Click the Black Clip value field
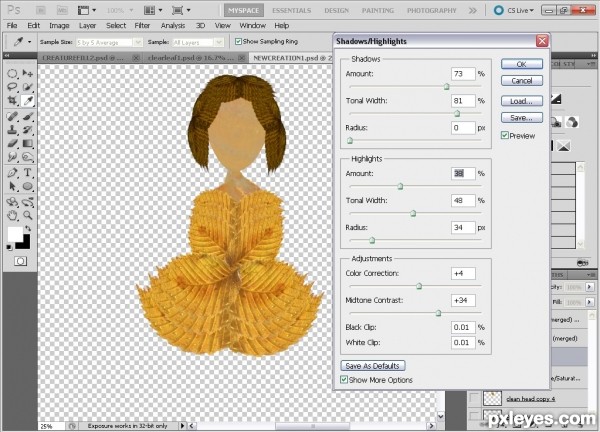The width and height of the screenshot is (600, 432). 463,327
